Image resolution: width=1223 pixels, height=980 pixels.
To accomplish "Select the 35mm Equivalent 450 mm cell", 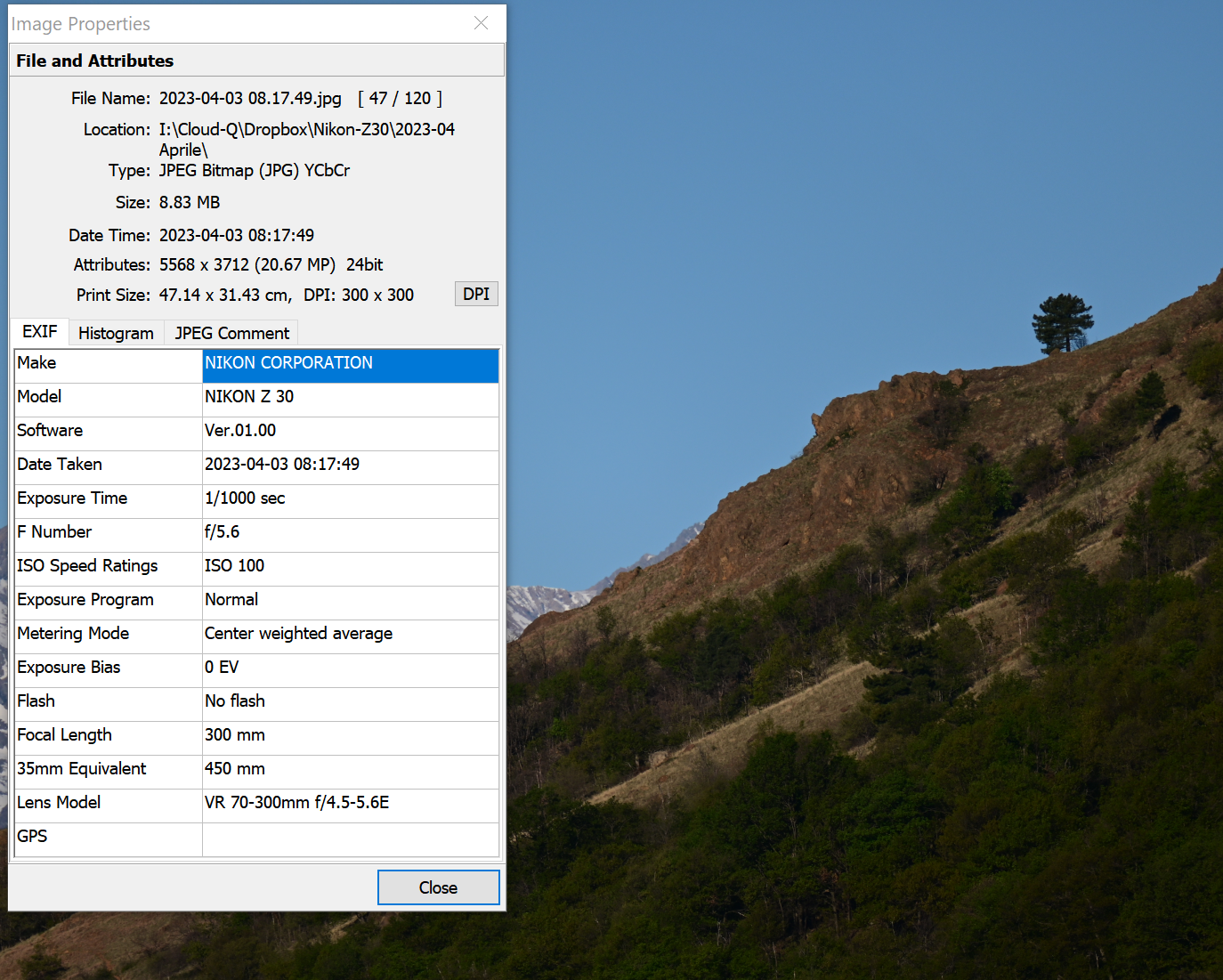I will [350, 769].
